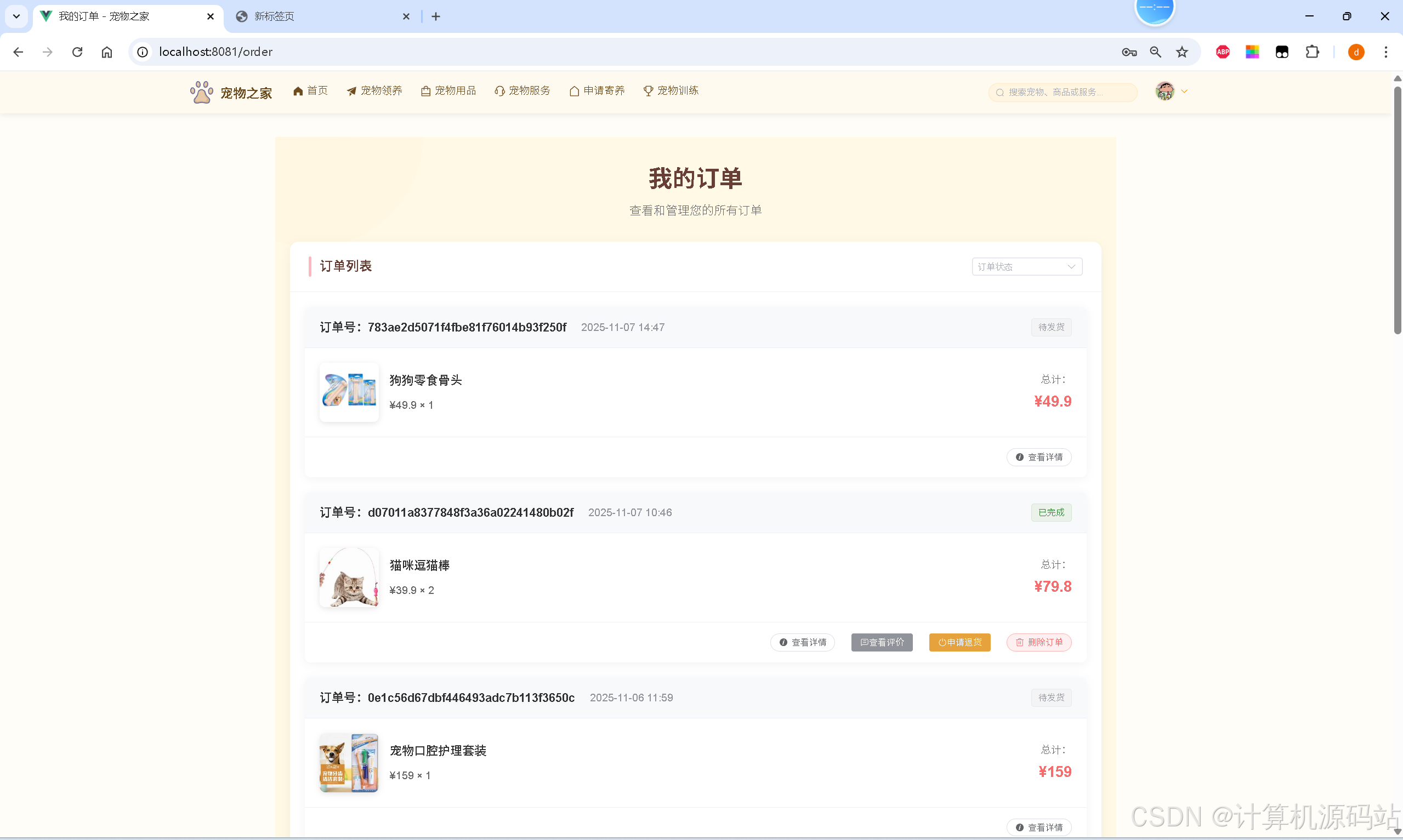
Task: Open the 宠物服务 navigation item
Action: click(522, 90)
